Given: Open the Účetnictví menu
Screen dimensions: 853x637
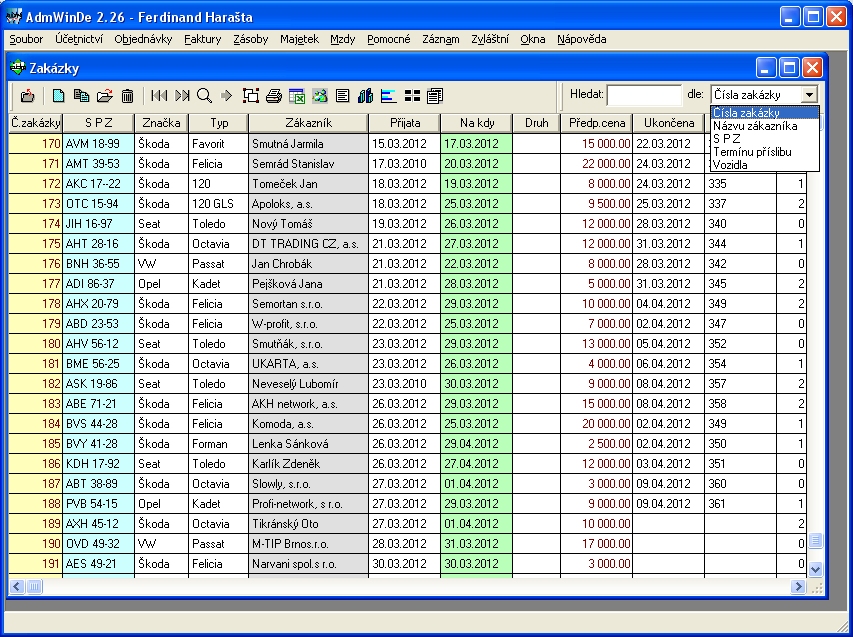Looking at the screenshot, I should (78, 39).
